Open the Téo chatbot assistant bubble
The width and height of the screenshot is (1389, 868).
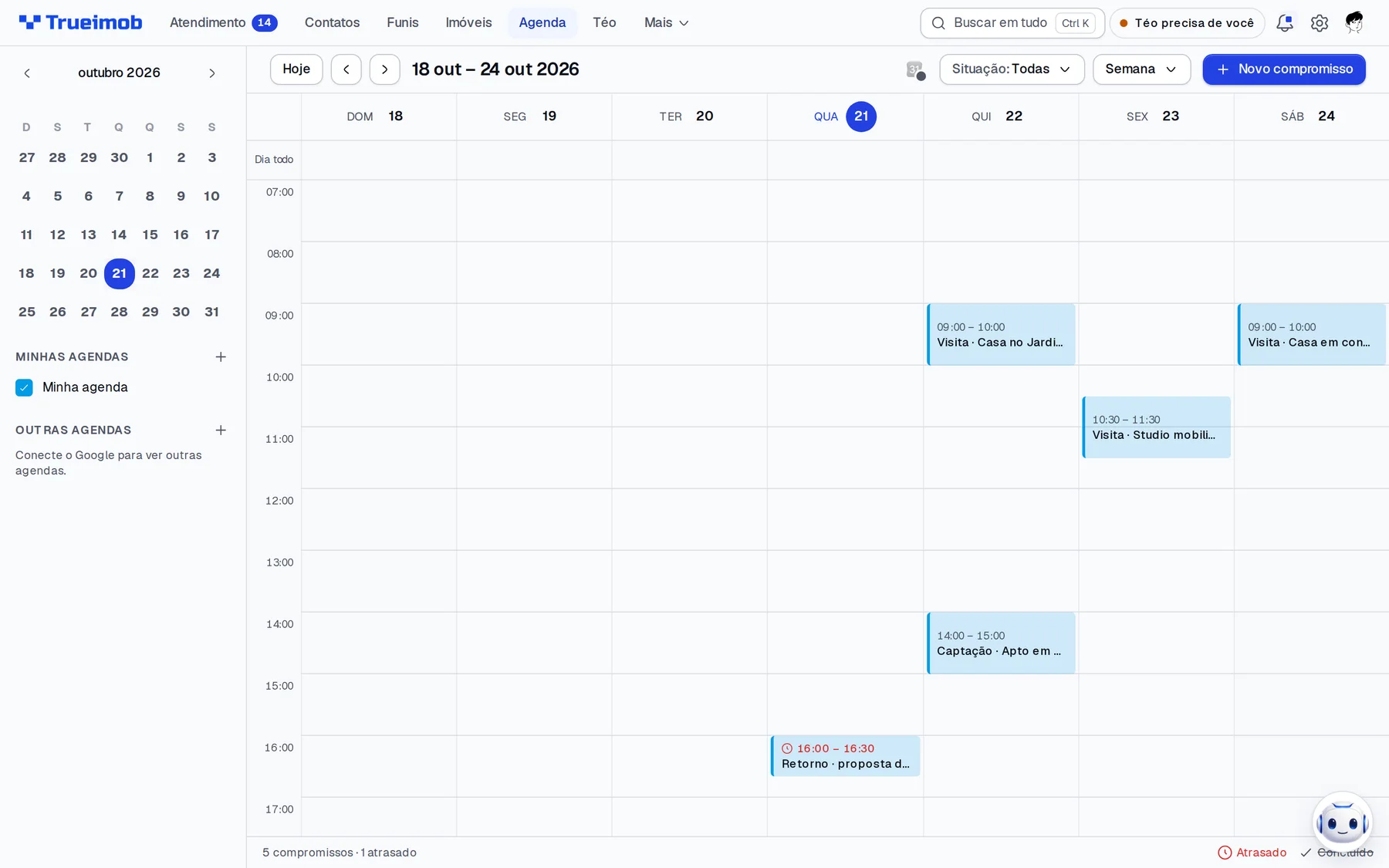(x=1342, y=822)
